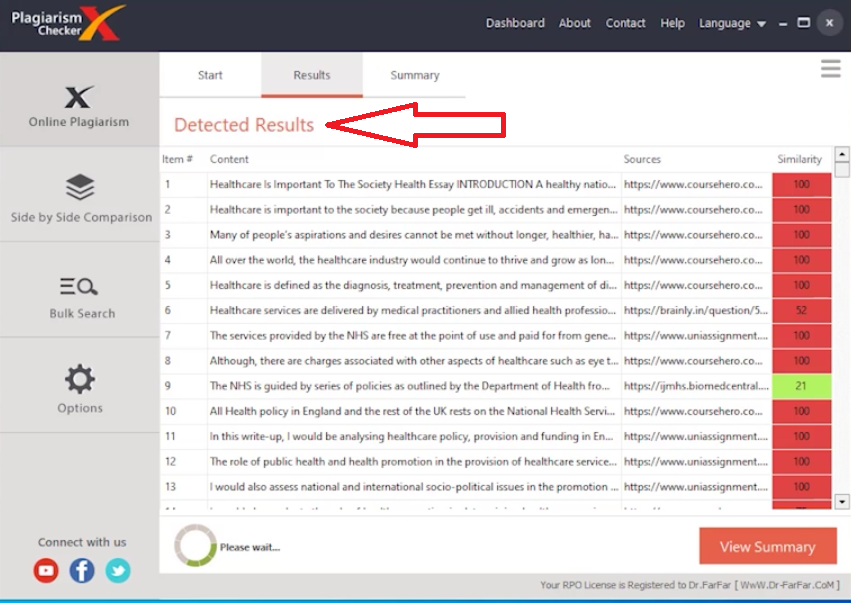Select row 7 The services provided by the NHS
This screenshot has height=603, width=851.
(496, 335)
